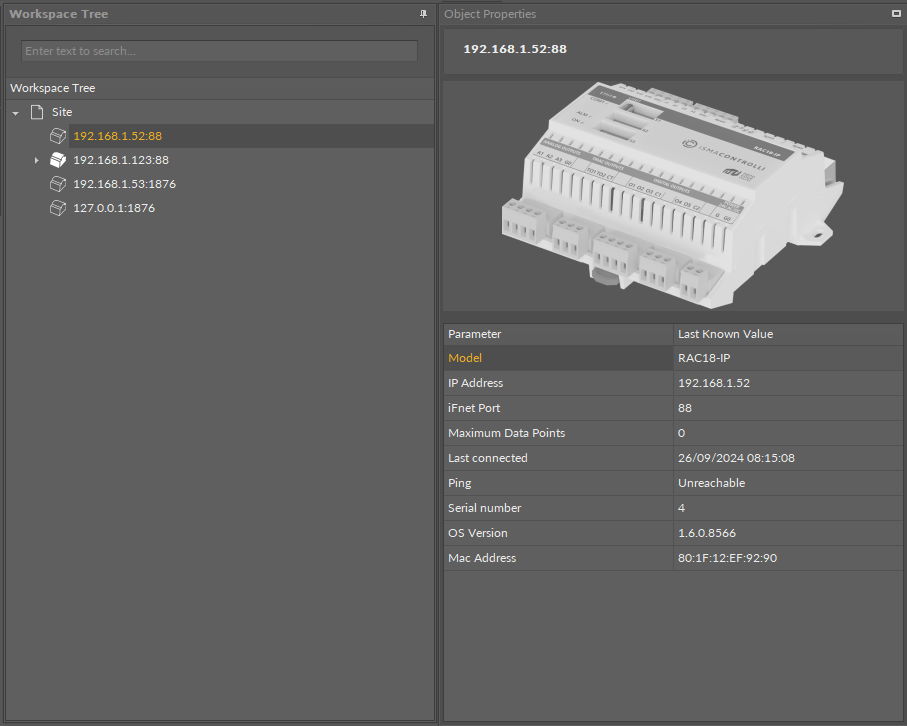Select the Site label in the tree
The image size is (907, 726).
[x=62, y=112]
